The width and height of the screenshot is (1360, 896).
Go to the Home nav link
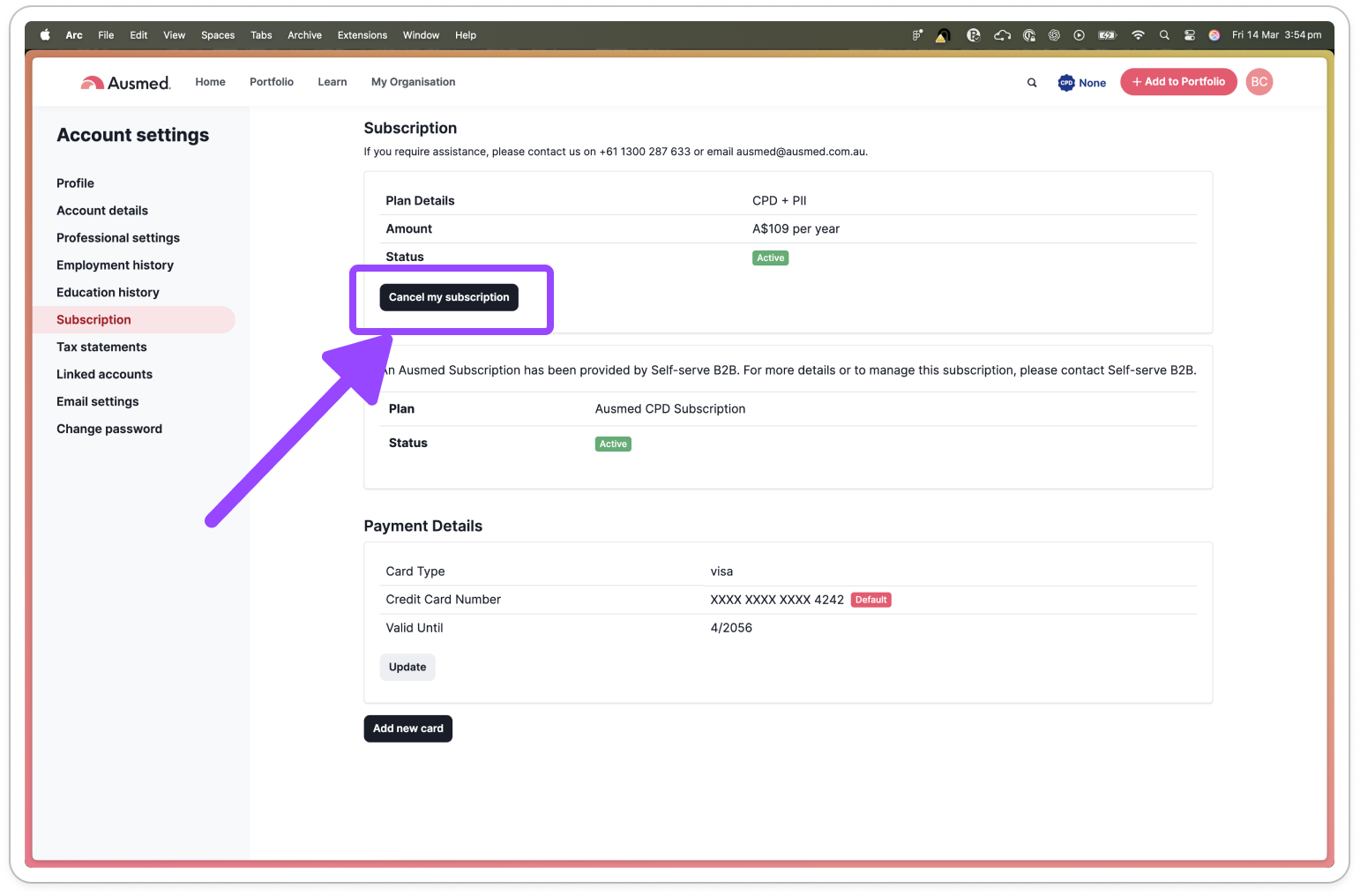tap(210, 82)
